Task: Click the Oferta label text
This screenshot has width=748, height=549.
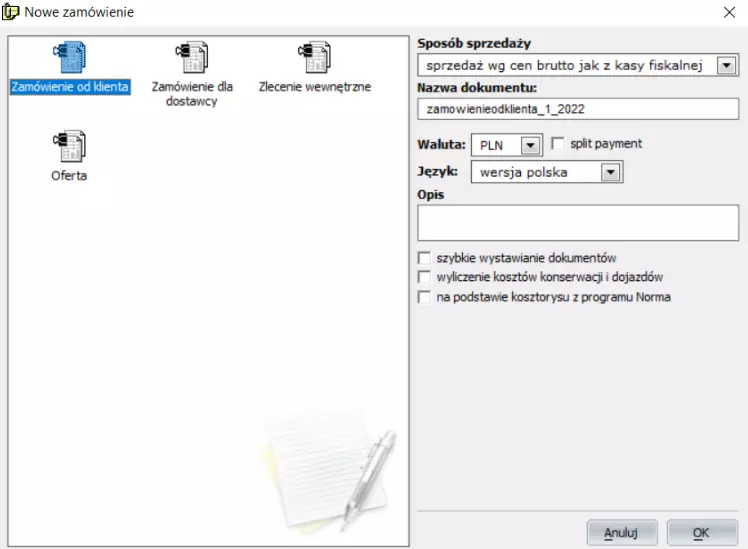Action: pos(69,176)
